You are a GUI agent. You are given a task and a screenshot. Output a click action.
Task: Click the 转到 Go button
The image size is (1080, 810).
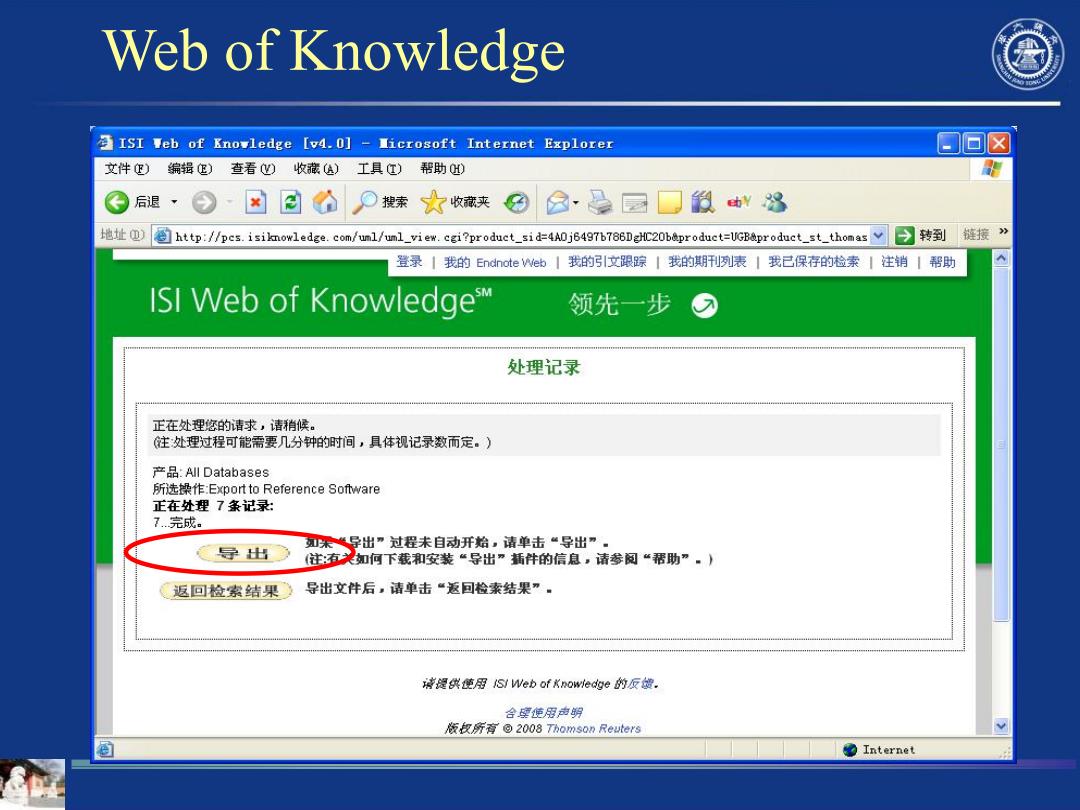tap(921, 236)
